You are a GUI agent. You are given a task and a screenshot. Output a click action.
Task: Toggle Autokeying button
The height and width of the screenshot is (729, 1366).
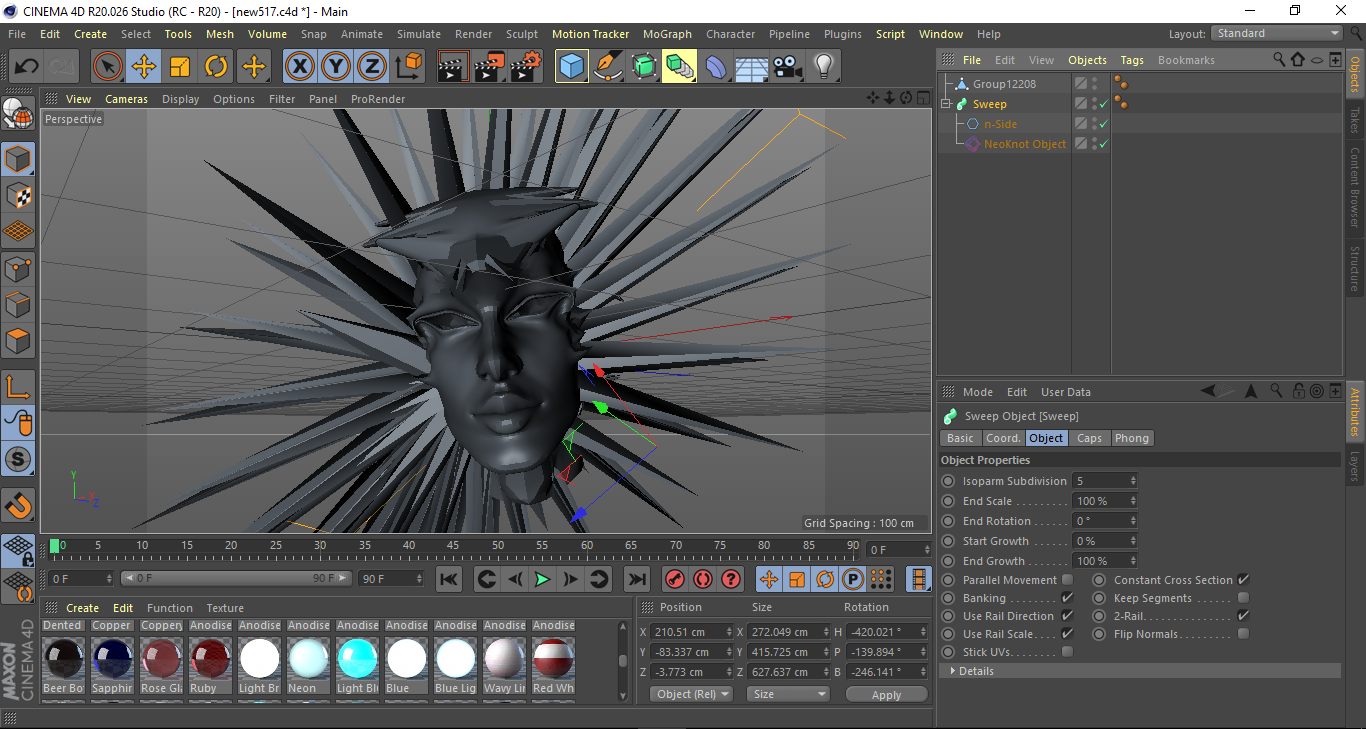(x=703, y=579)
